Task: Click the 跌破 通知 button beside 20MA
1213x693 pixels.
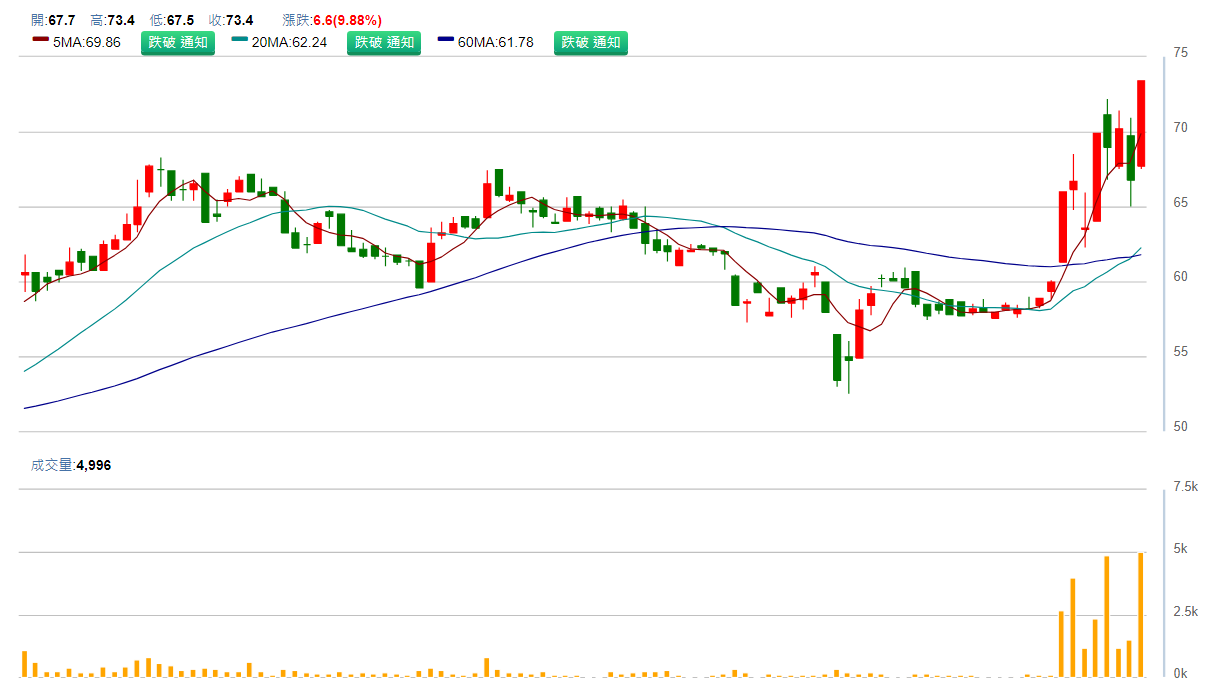Action: pyautogui.click(x=384, y=42)
